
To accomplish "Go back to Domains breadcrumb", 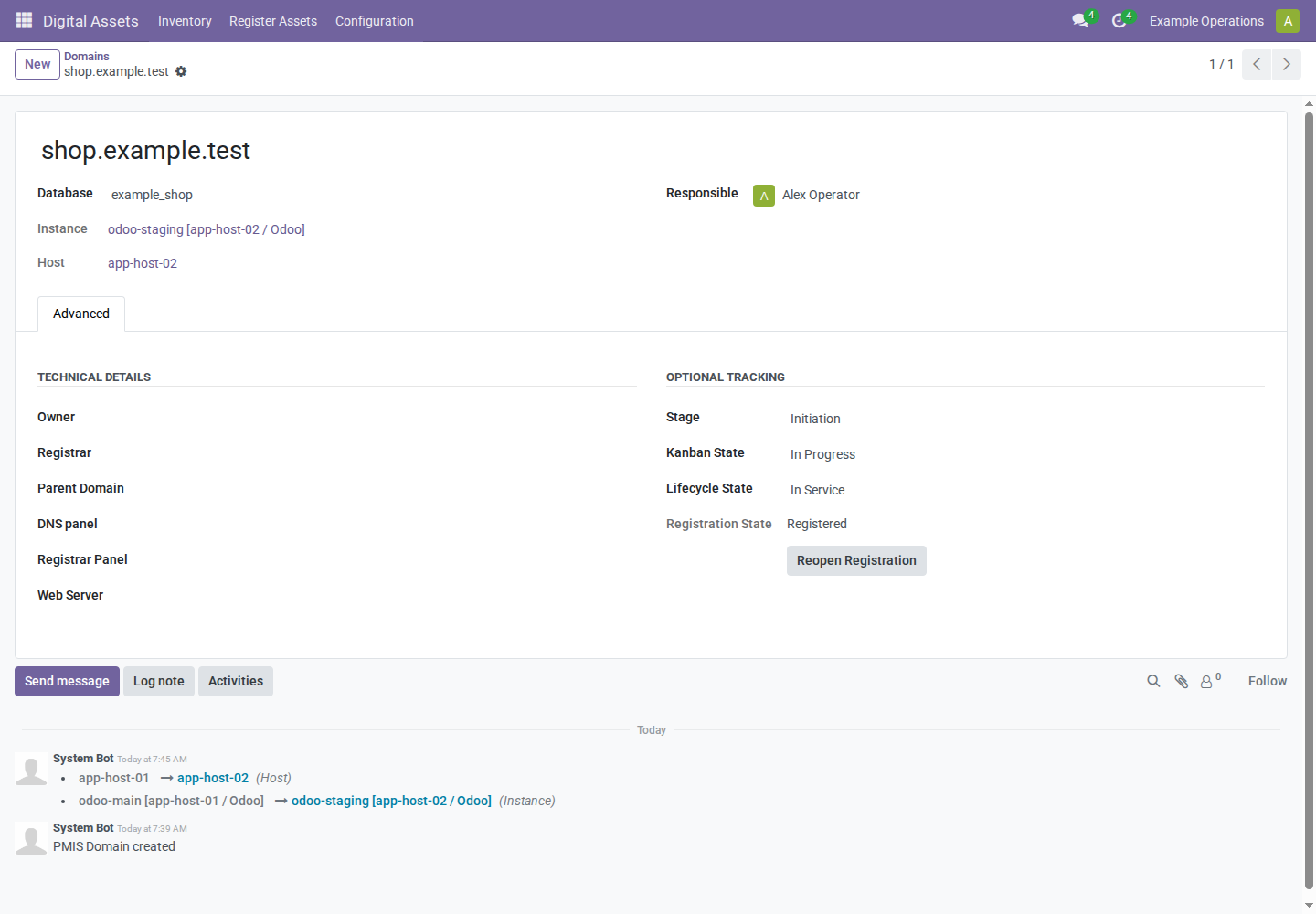I will point(87,57).
